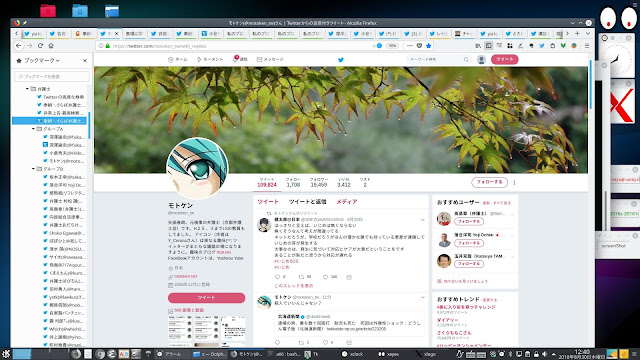Open the browser home page icon

(51, 46)
